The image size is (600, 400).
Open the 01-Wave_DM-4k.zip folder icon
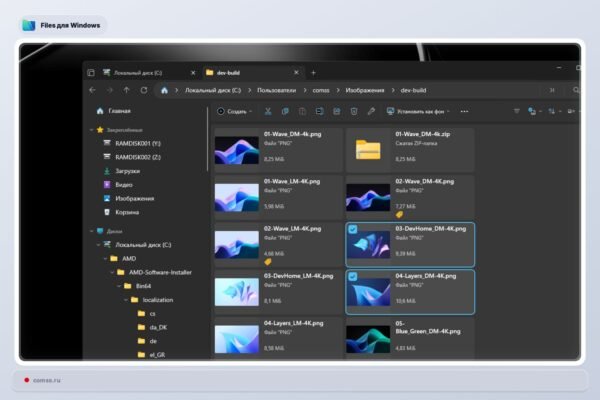[x=368, y=150]
